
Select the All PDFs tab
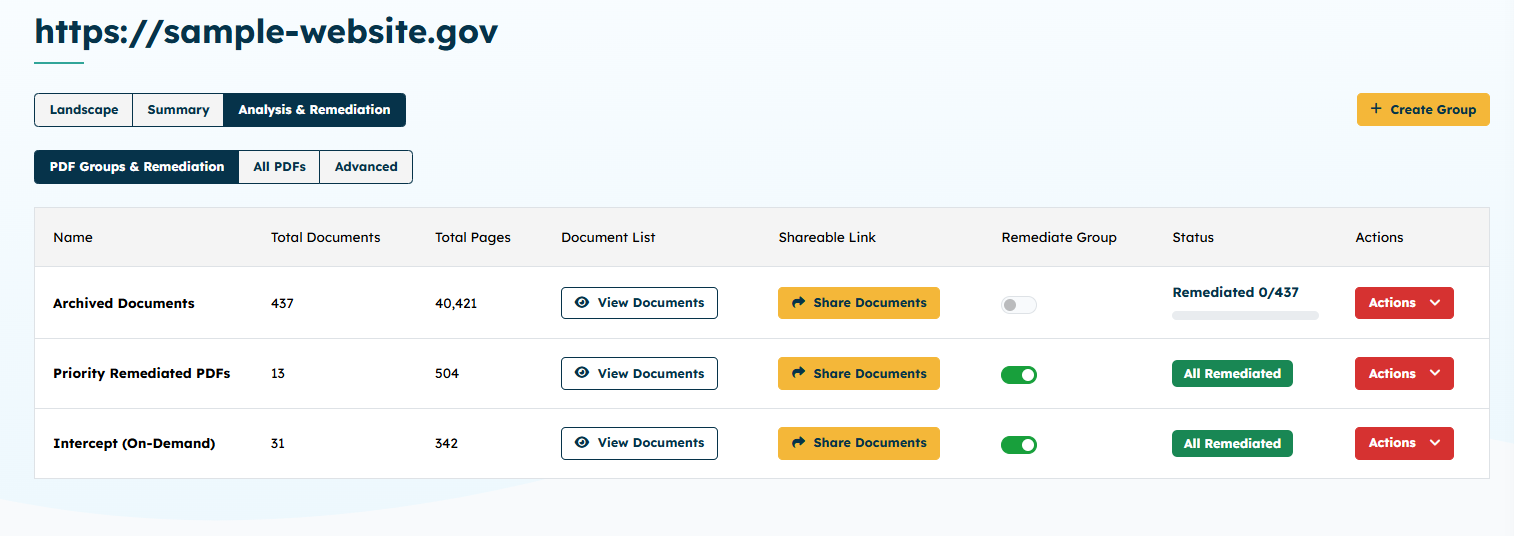coord(279,167)
